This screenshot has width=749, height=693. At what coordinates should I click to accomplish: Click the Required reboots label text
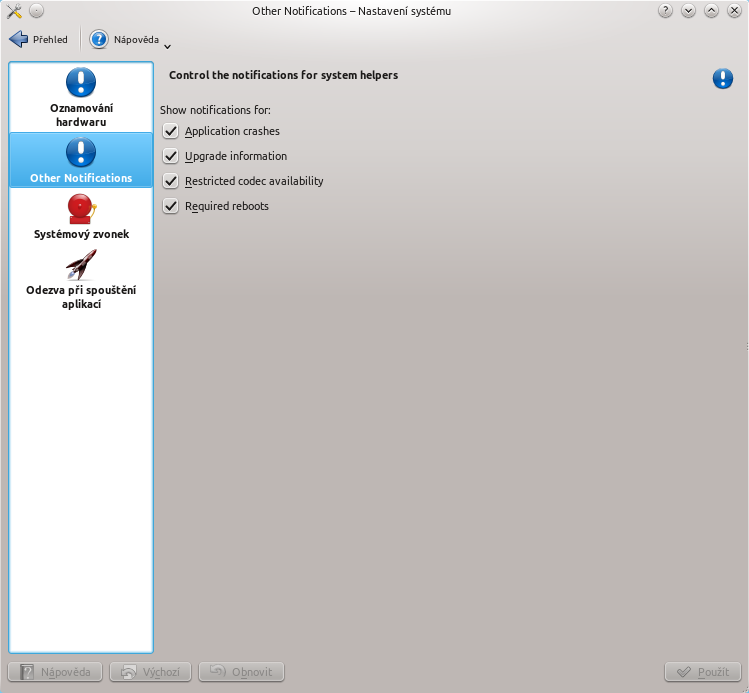click(x=227, y=206)
